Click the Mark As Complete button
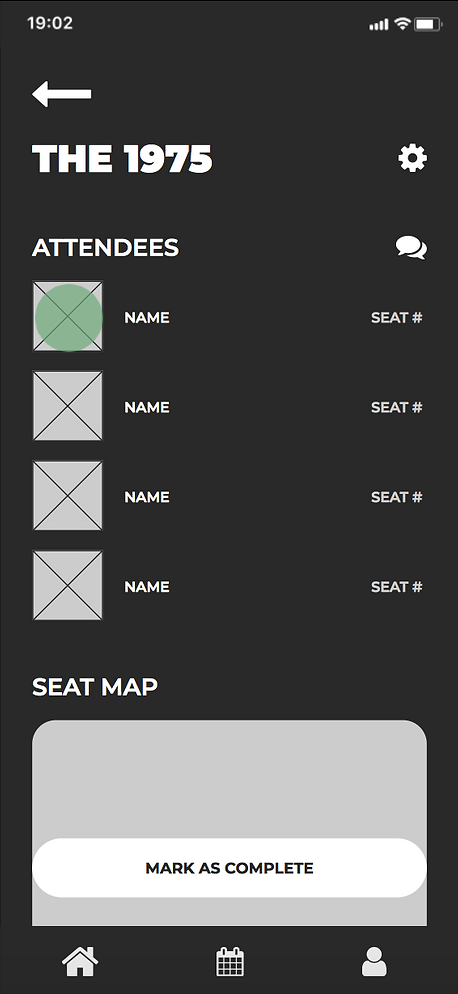This screenshot has height=994, width=458. [x=229, y=868]
